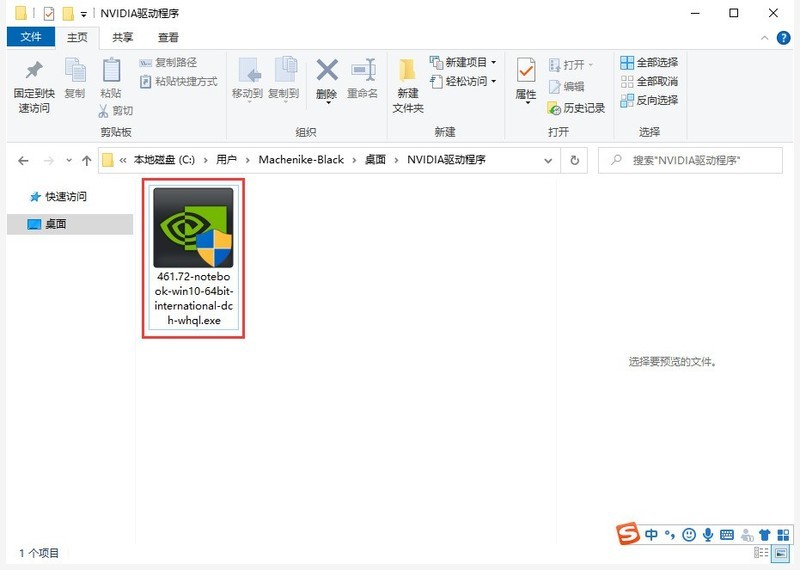Open New item (新建项目) dropdown
The height and width of the screenshot is (570, 800).
pyautogui.click(x=463, y=62)
